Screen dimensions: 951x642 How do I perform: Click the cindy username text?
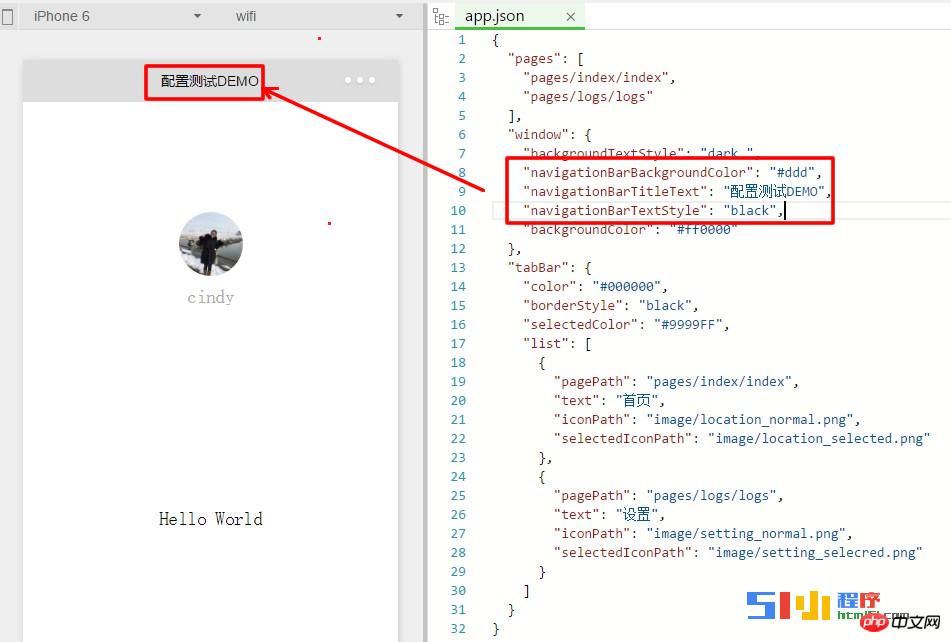pos(210,297)
